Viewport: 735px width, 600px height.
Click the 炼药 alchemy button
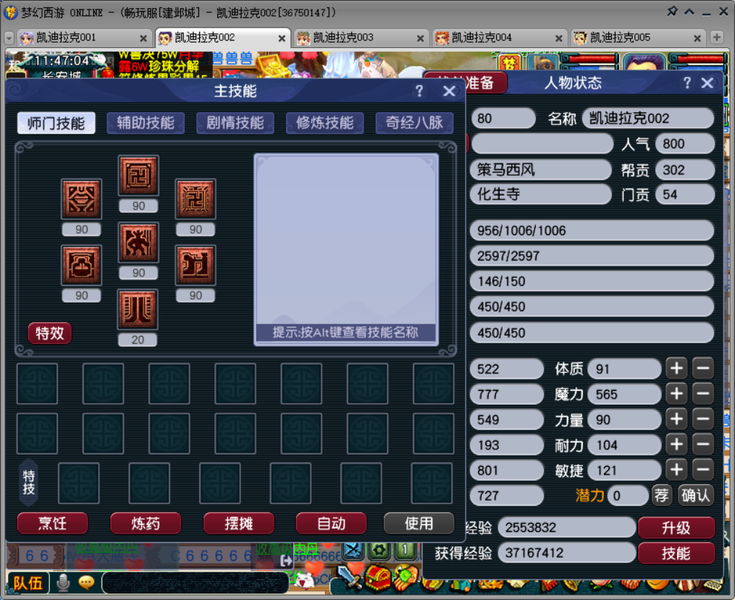click(146, 523)
